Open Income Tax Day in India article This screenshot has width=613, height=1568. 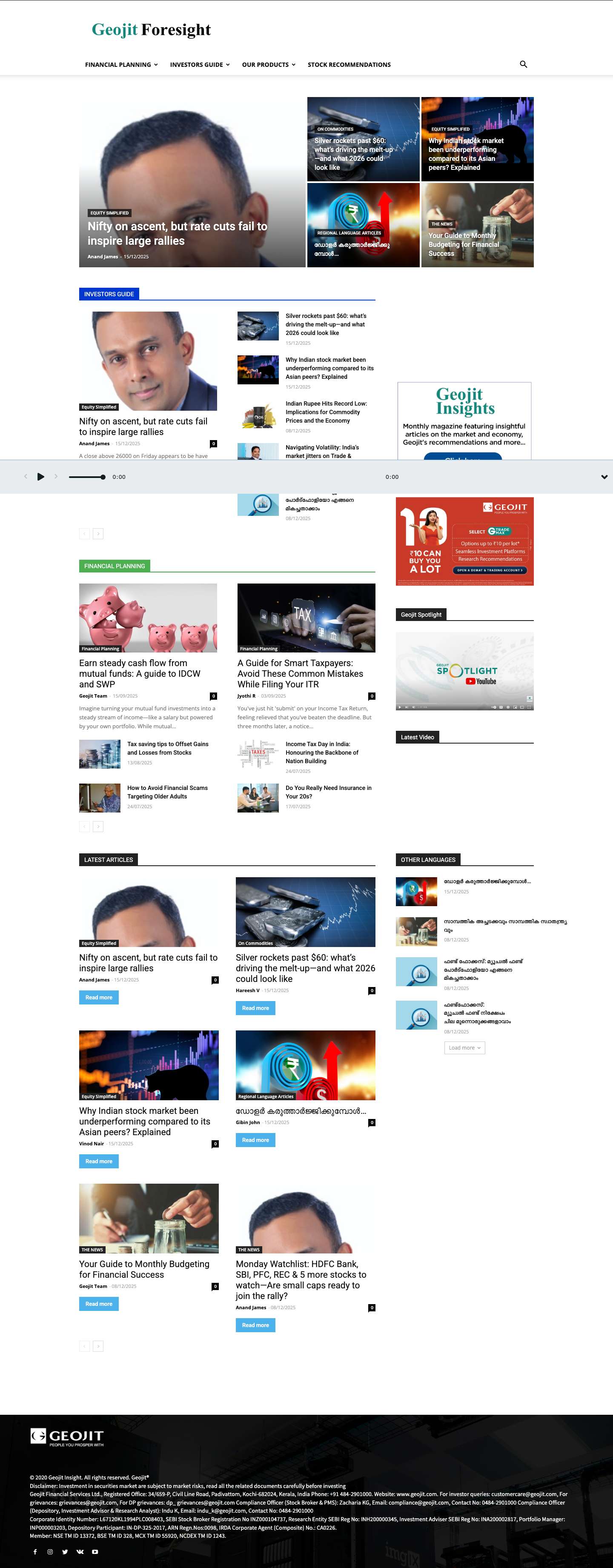coord(322,753)
